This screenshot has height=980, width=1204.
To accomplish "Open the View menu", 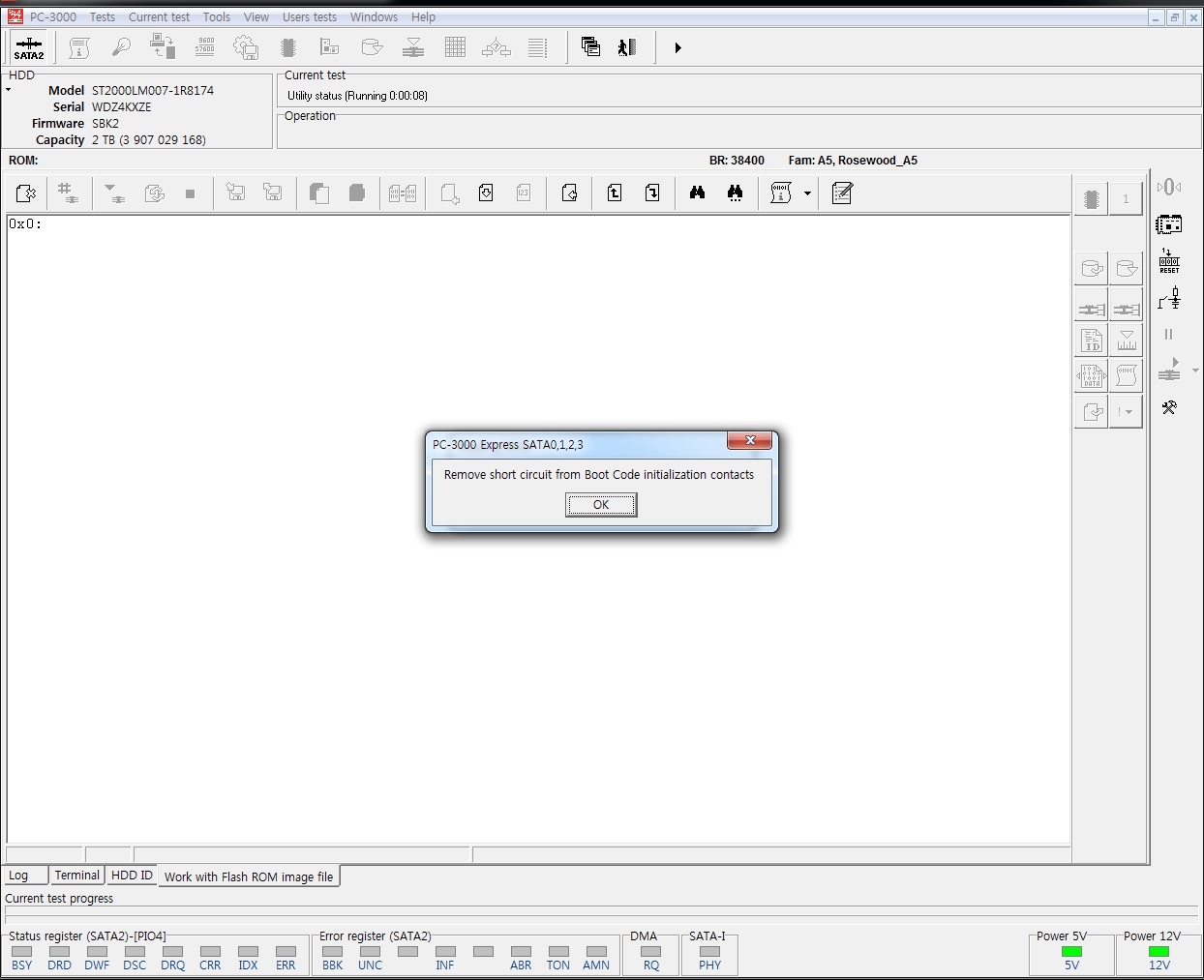I will (x=256, y=16).
